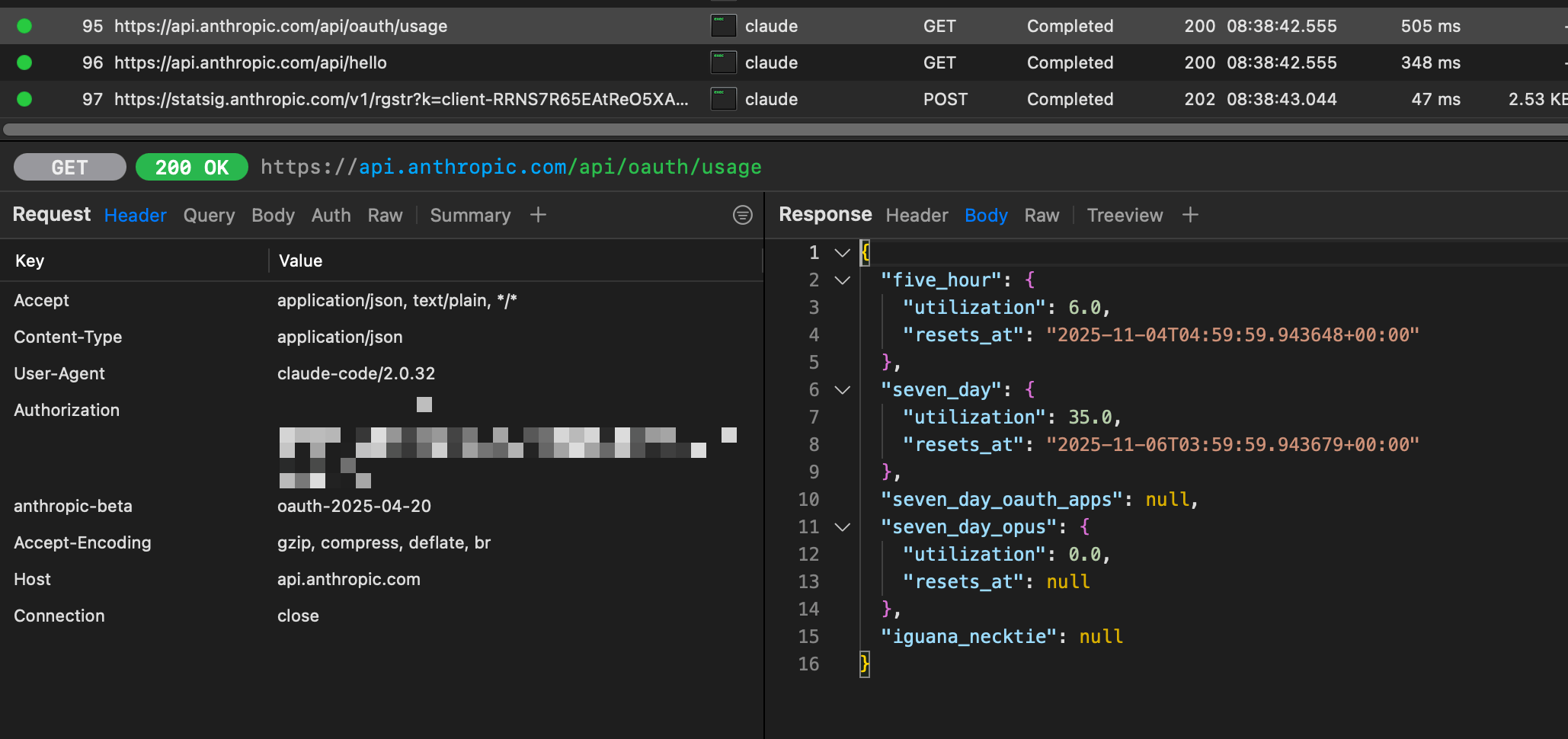This screenshot has height=739, width=1568.
Task: Add a new Response tab with plus
Action: pyautogui.click(x=1190, y=216)
